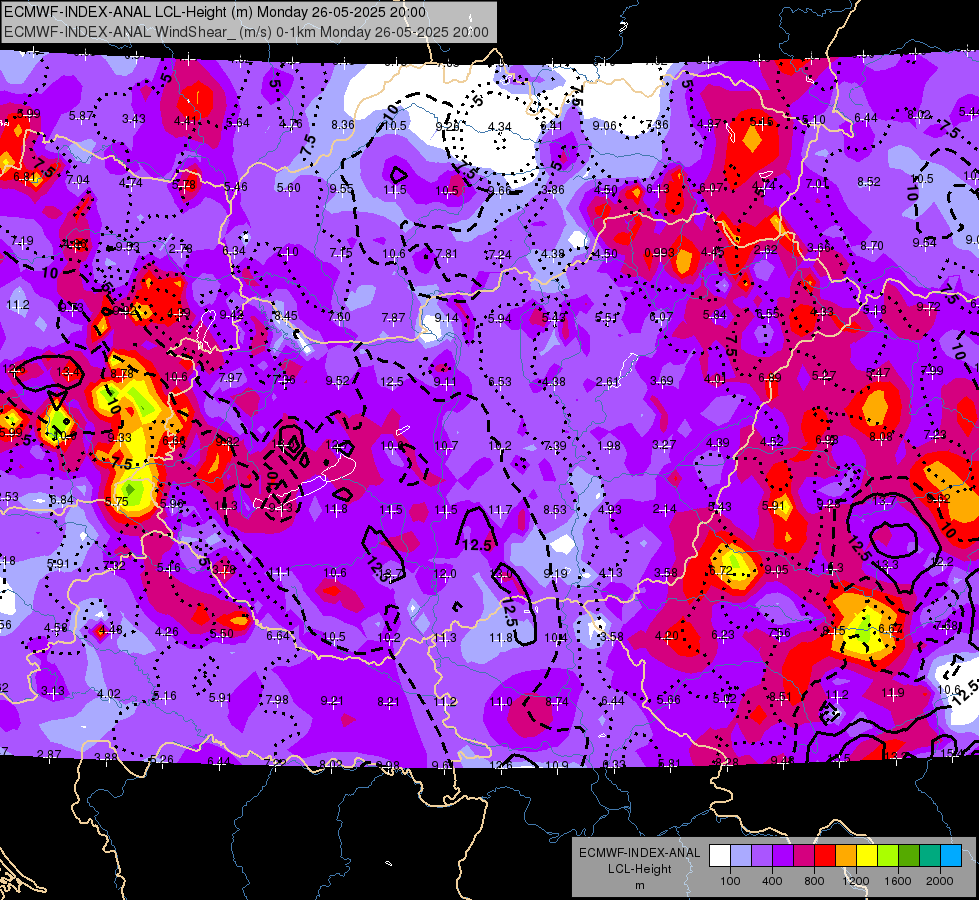Screen dimensions: 979x900
Task: Select the dark green legend swatch
Action: pos(909,856)
